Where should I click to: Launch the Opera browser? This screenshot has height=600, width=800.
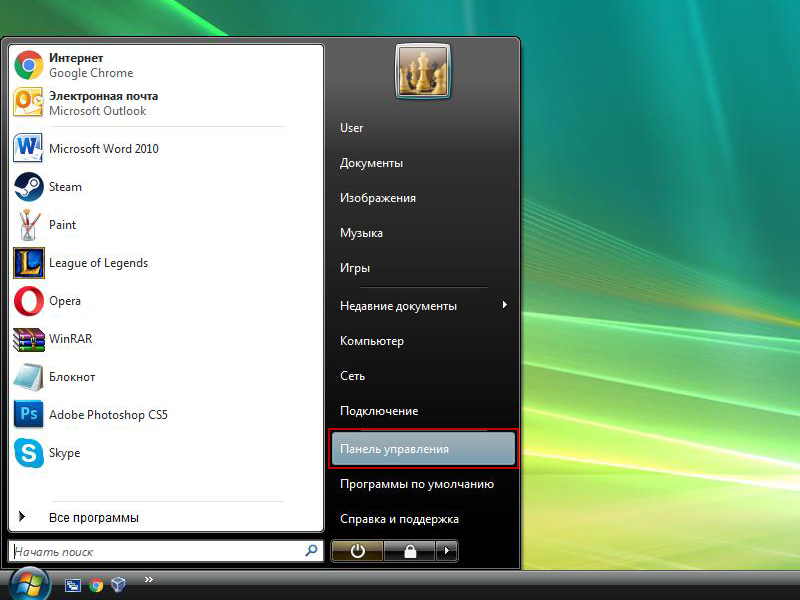(166, 301)
